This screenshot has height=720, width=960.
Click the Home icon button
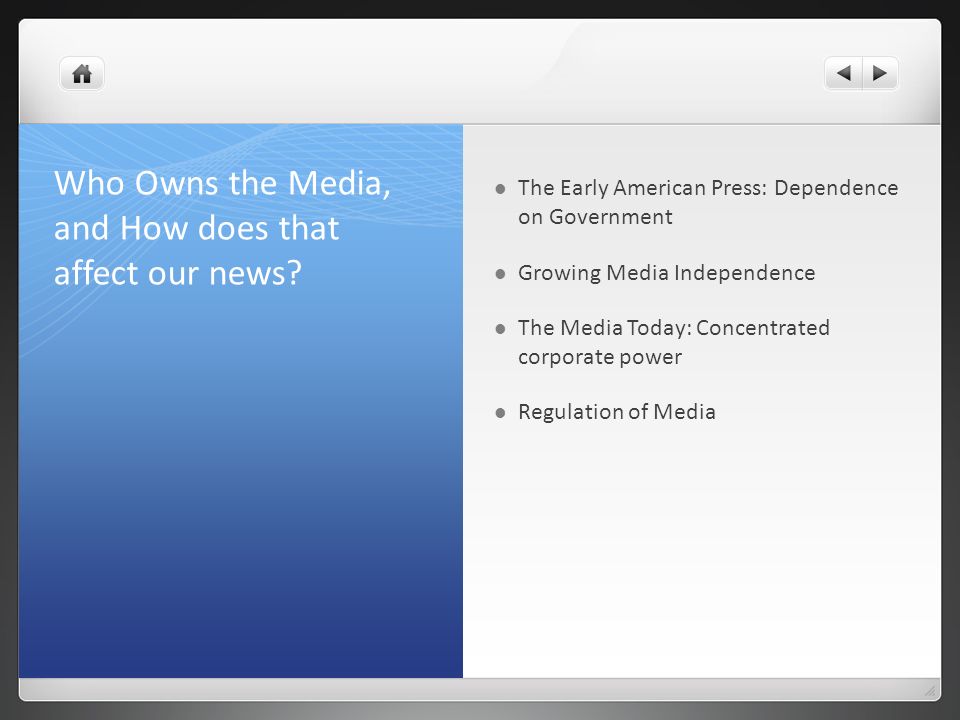(x=82, y=74)
